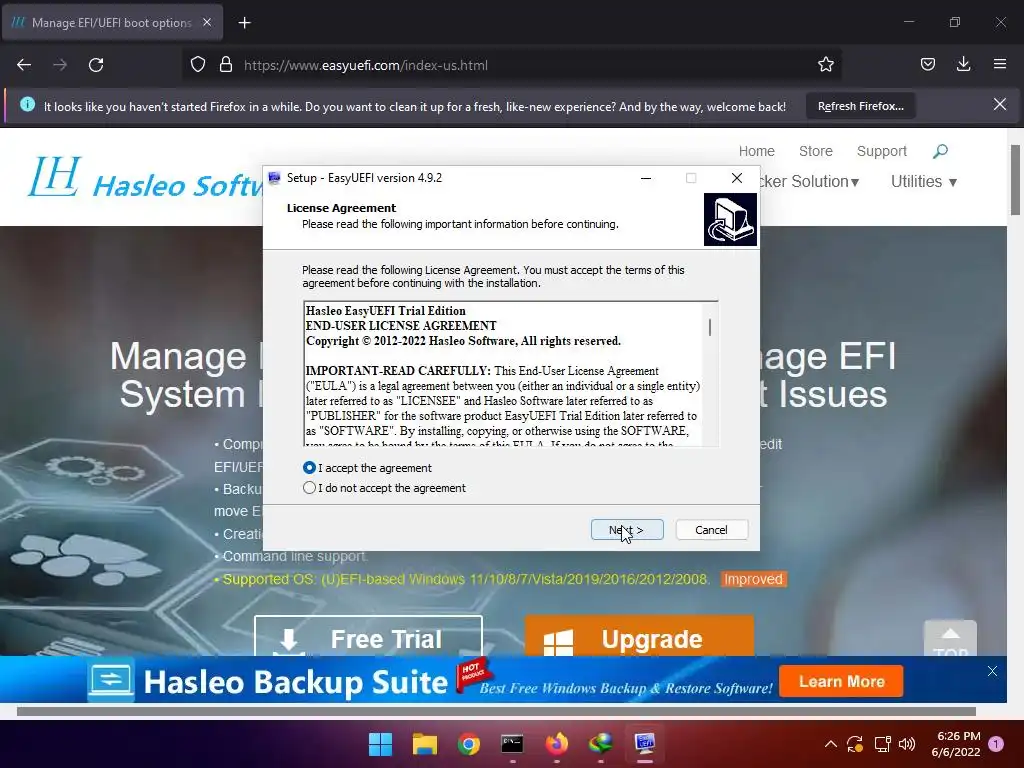Close the Manage EFI/UEFI boot options tab
The width and height of the screenshot is (1024, 768).
[207, 22]
